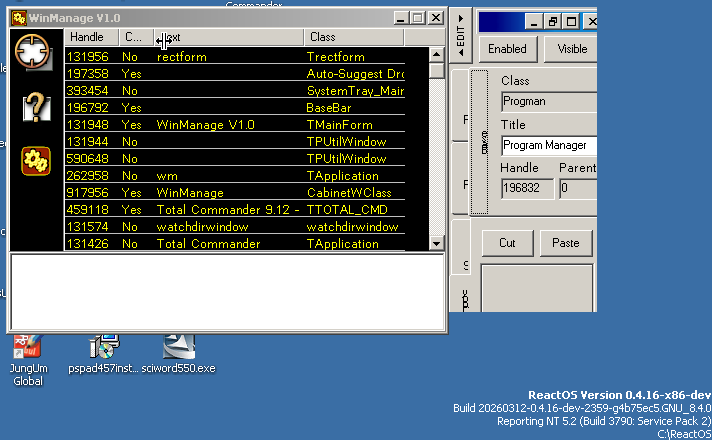Click the Title field containing Program Manager
The height and width of the screenshot is (440, 712).
pos(548,145)
